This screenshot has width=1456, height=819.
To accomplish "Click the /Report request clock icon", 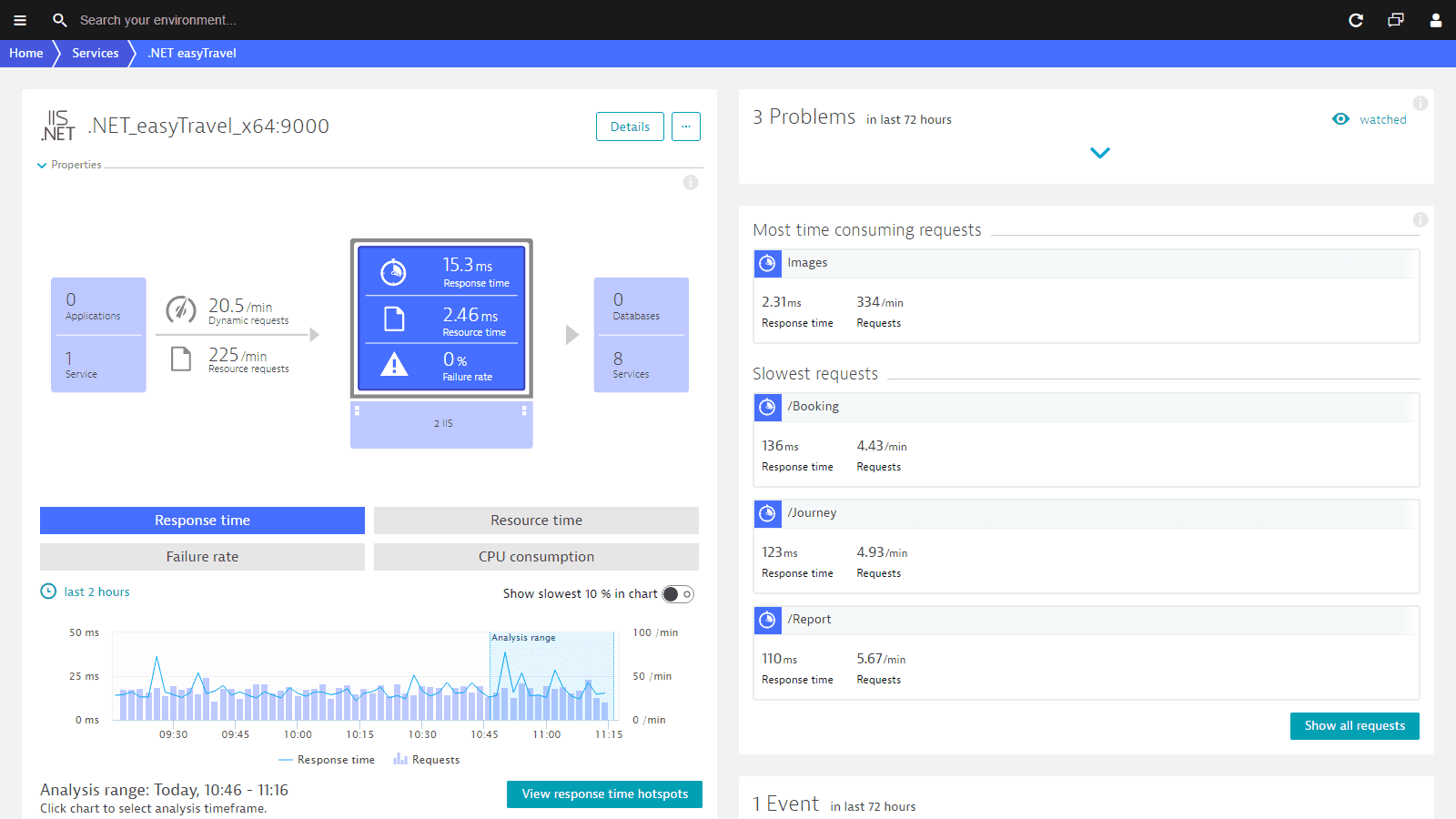I will (767, 621).
